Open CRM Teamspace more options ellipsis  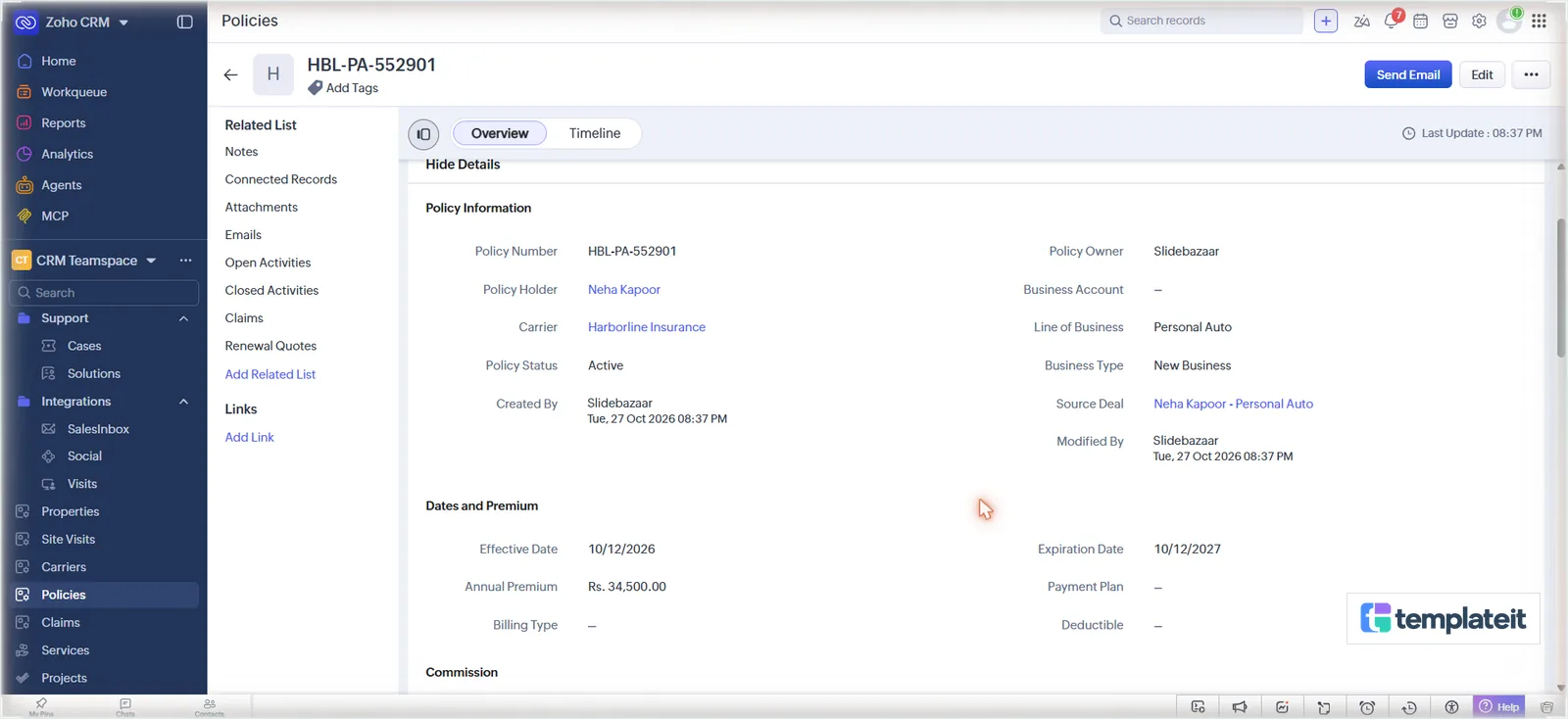[186, 261]
